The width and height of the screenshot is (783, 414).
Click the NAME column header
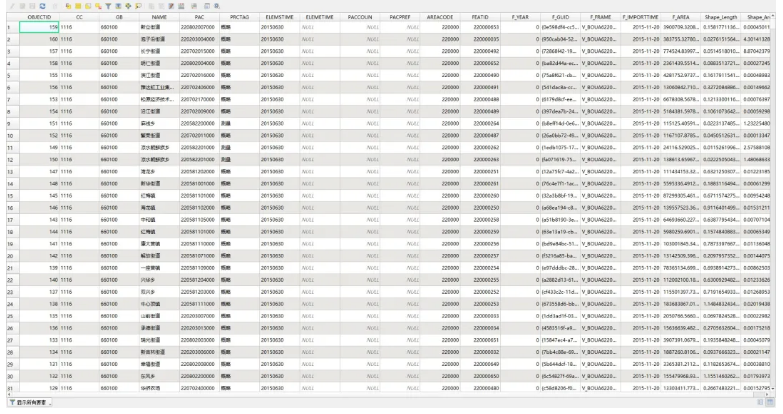tap(159, 18)
